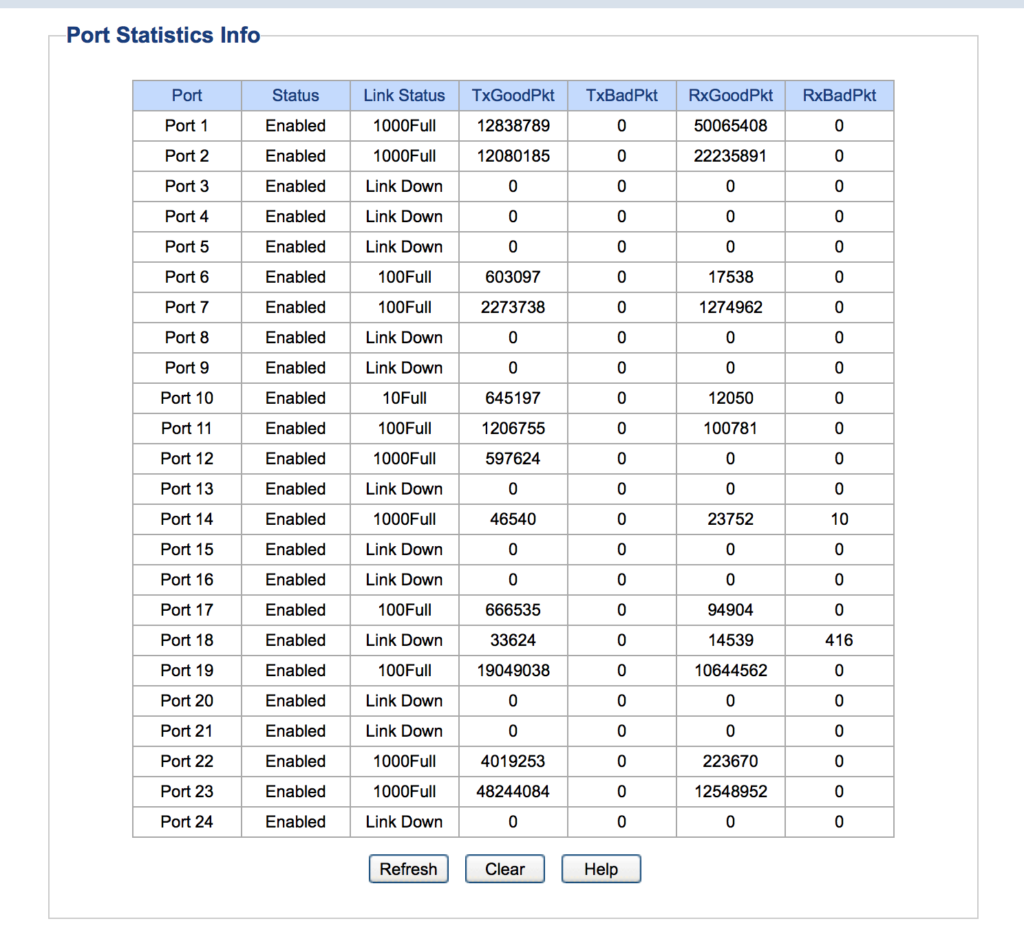Select Port 23's TxGoodPkt value 48244084

coord(513,791)
